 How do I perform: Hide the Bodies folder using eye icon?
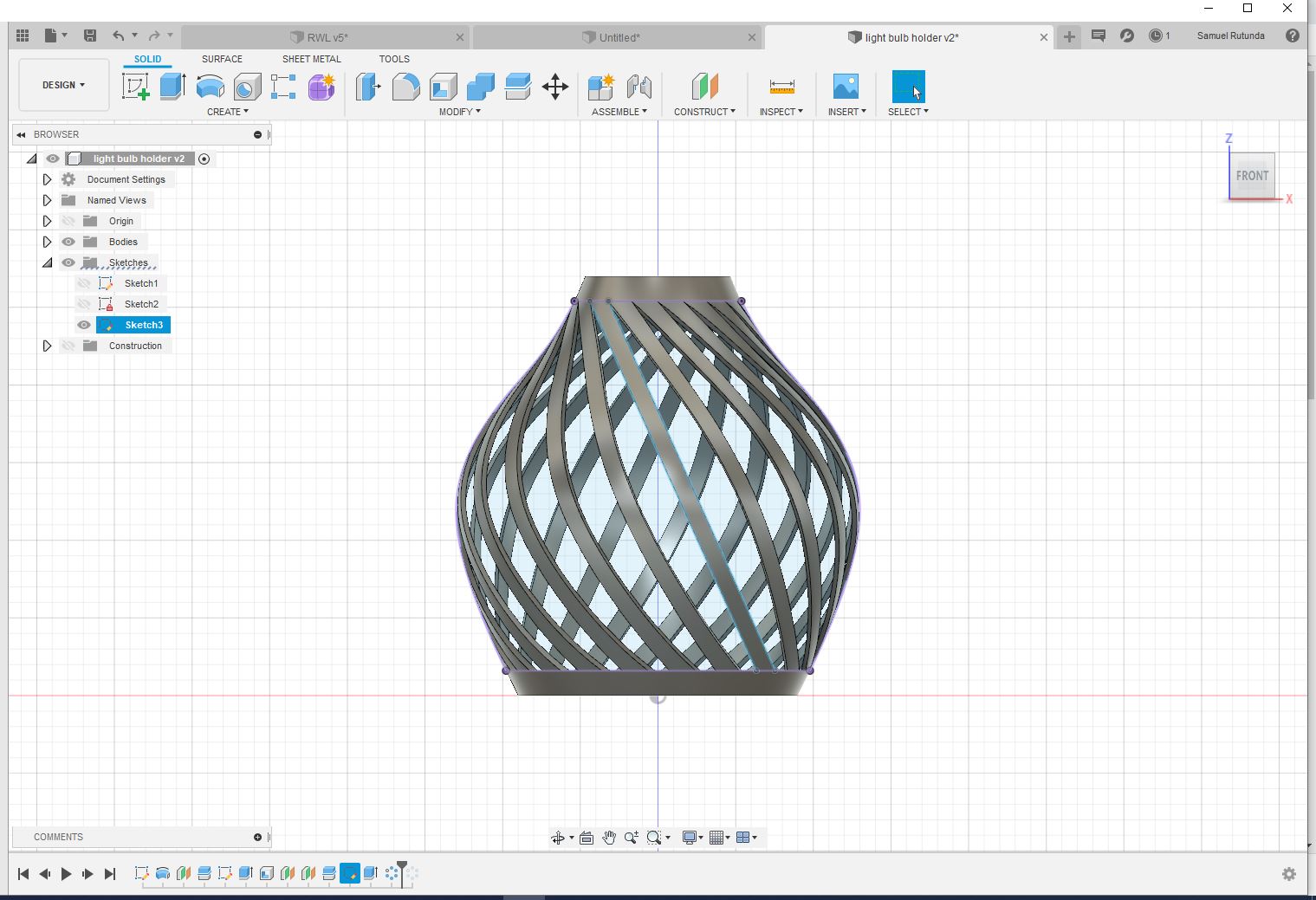coord(68,242)
